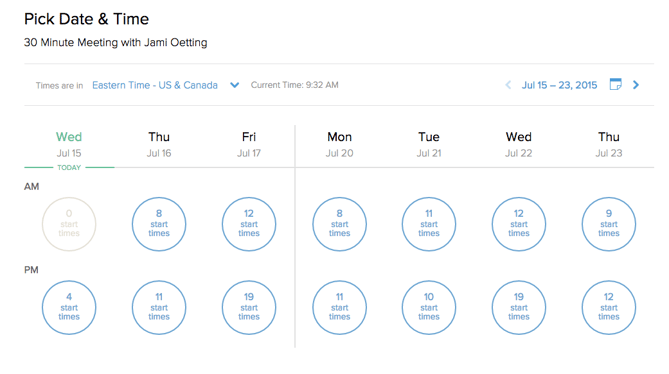This screenshot has width=669, height=374.
Task: Click the Mon Jul 20 column header
Action: 339,145
